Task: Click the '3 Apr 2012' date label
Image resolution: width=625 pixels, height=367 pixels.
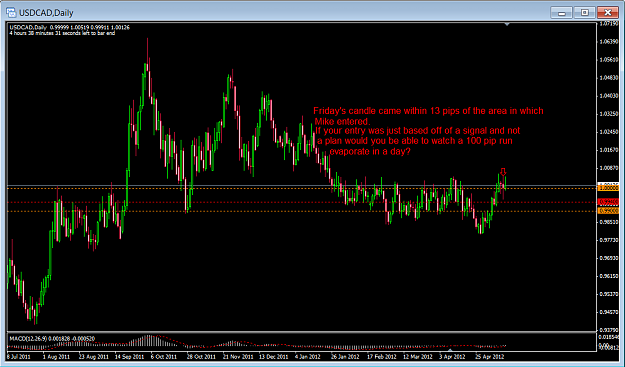Action: [x=452, y=357]
